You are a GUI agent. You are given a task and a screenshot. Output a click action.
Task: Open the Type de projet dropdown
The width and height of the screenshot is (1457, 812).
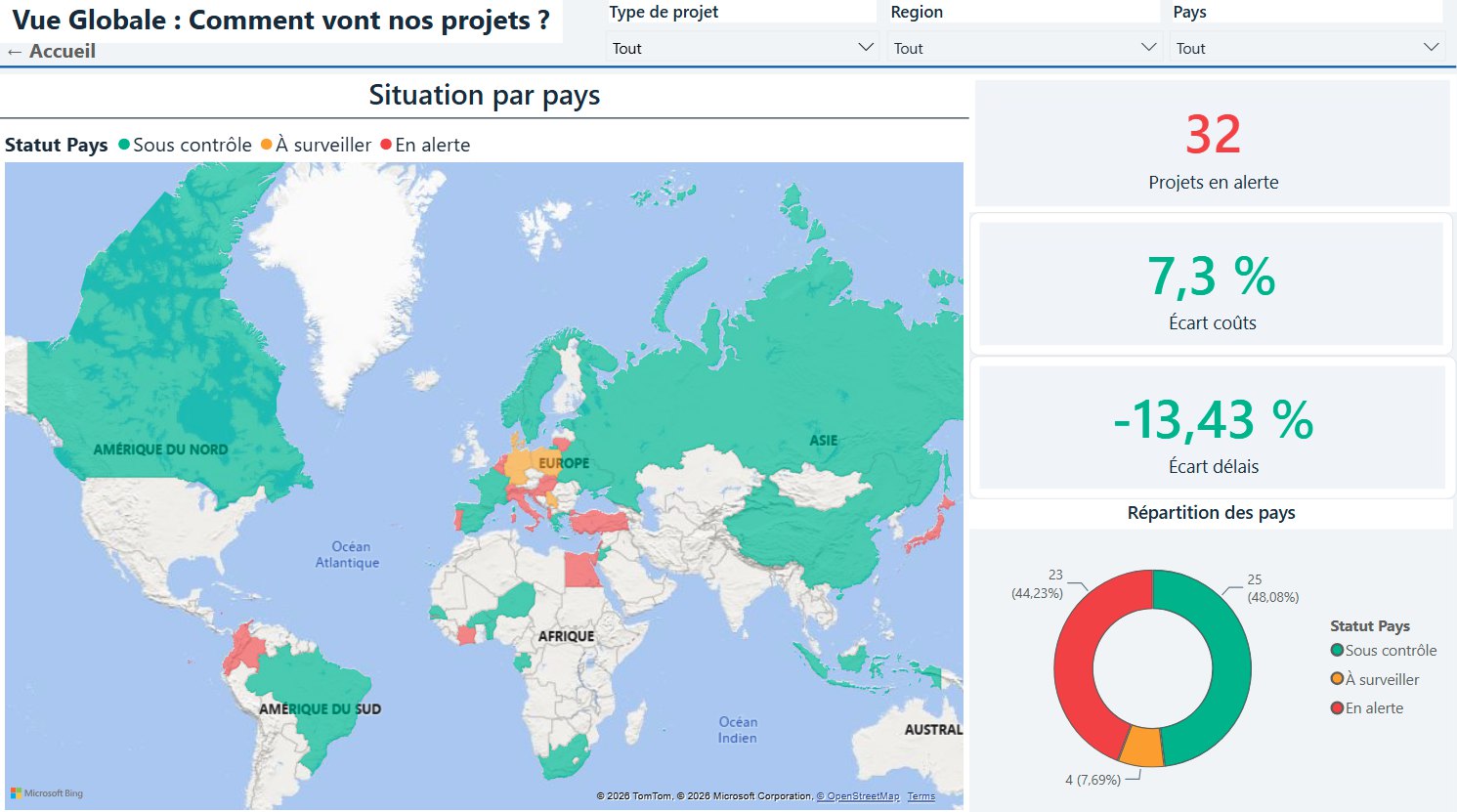tap(742, 48)
